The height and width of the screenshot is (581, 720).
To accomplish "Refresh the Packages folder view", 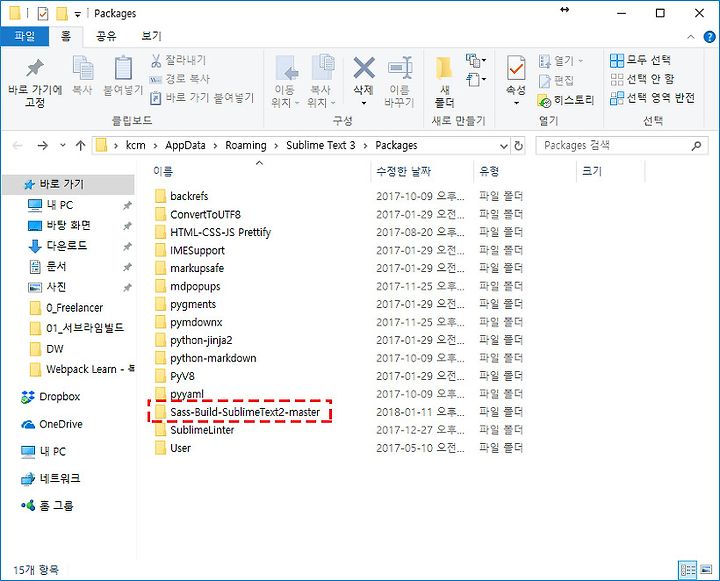I will 518,146.
